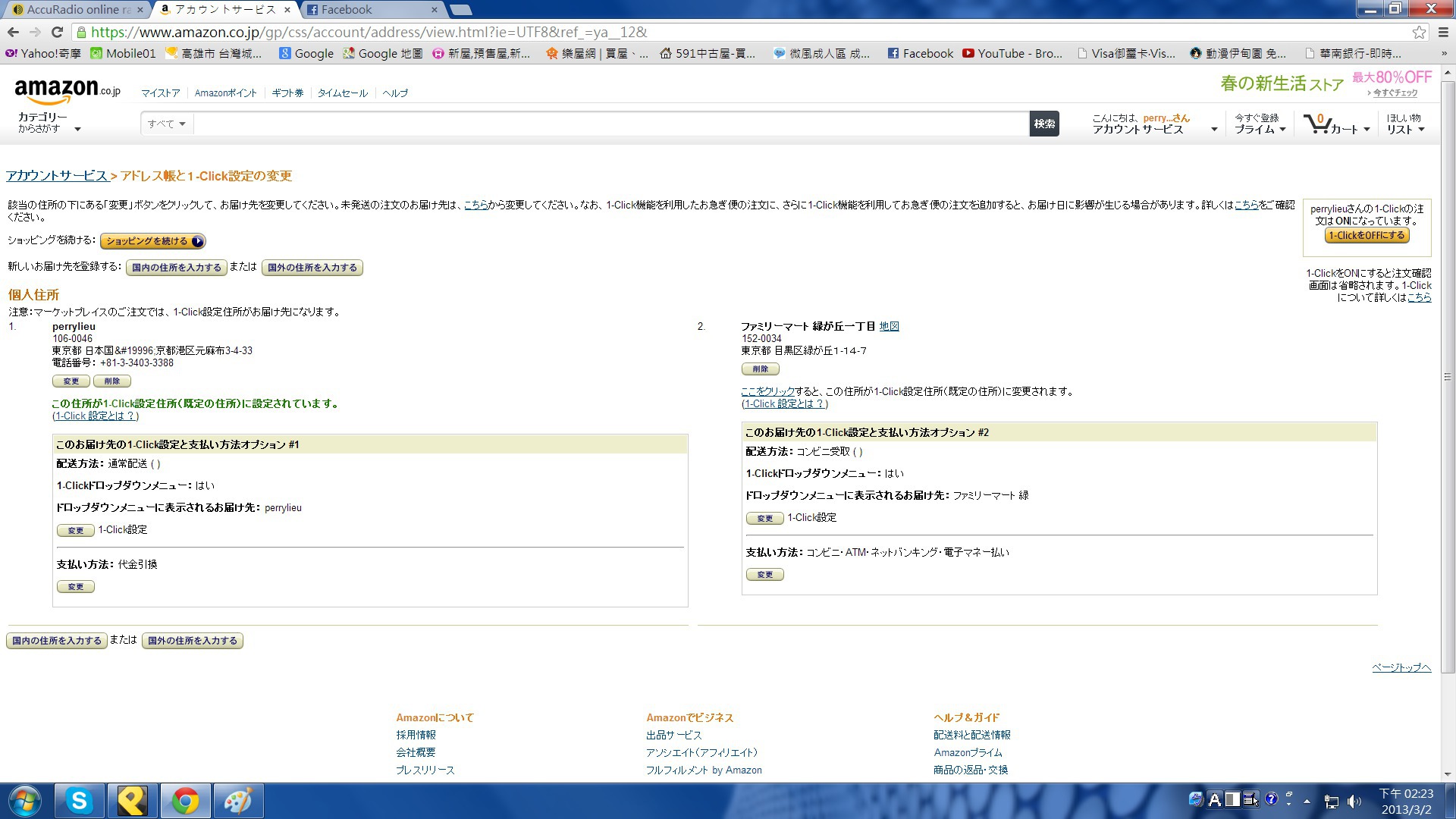Change 1-Click設定 for option #2
This screenshot has width=1456, height=819.
(x=765, y=519)
